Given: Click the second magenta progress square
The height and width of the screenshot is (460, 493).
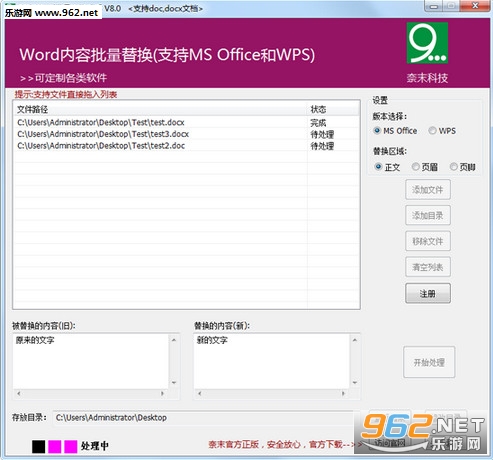Looking at the screenshot, I should [x=71, y=446].
